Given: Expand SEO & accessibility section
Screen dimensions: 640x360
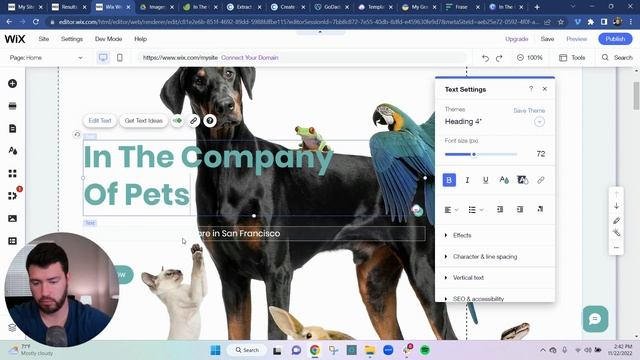Looking at the screenshot, I should [x=495, y=297].
